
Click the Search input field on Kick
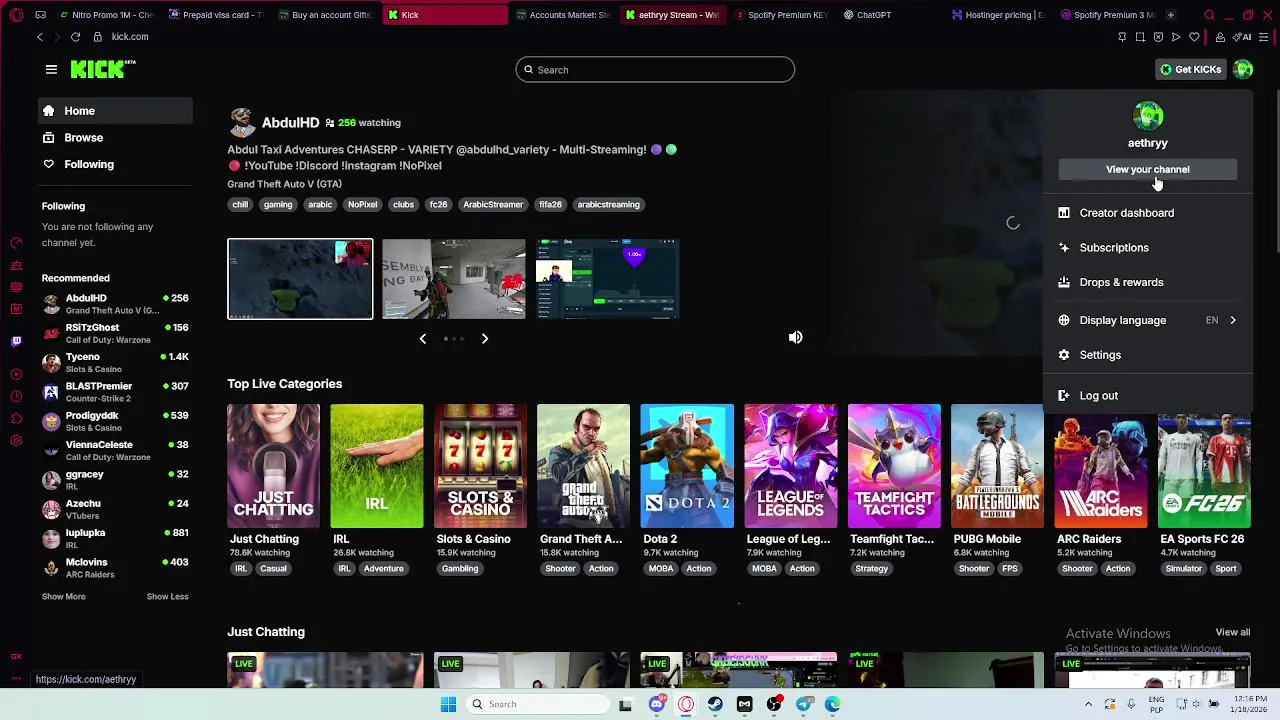coord(655,70)
